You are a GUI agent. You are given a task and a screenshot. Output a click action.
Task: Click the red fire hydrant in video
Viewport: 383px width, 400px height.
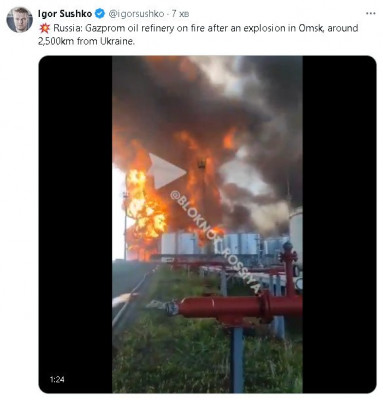[x=288, y=267]
